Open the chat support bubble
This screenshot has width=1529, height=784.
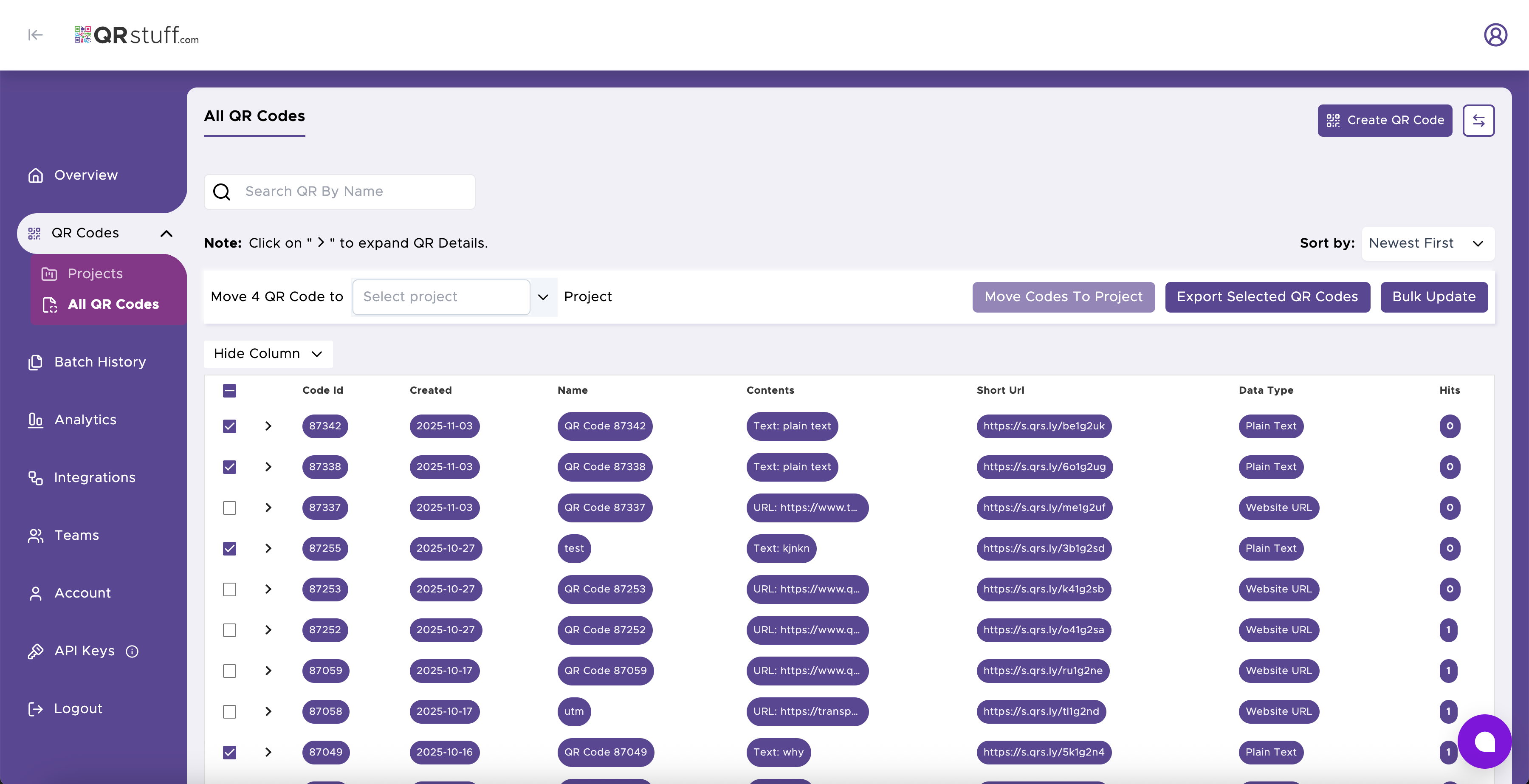point(1485,741)
